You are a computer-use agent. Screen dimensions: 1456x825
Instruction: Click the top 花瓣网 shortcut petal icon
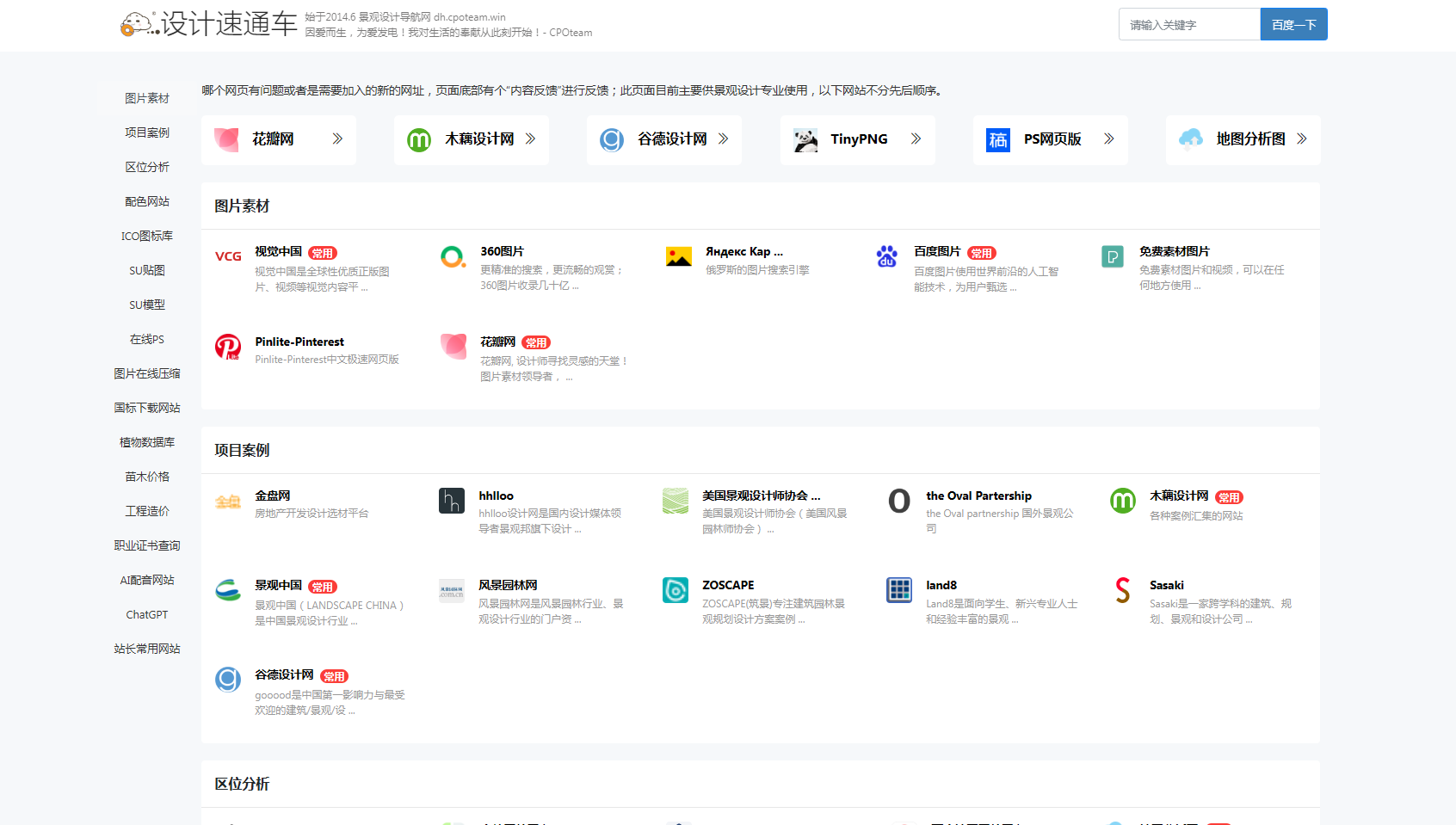pos(226,139)
